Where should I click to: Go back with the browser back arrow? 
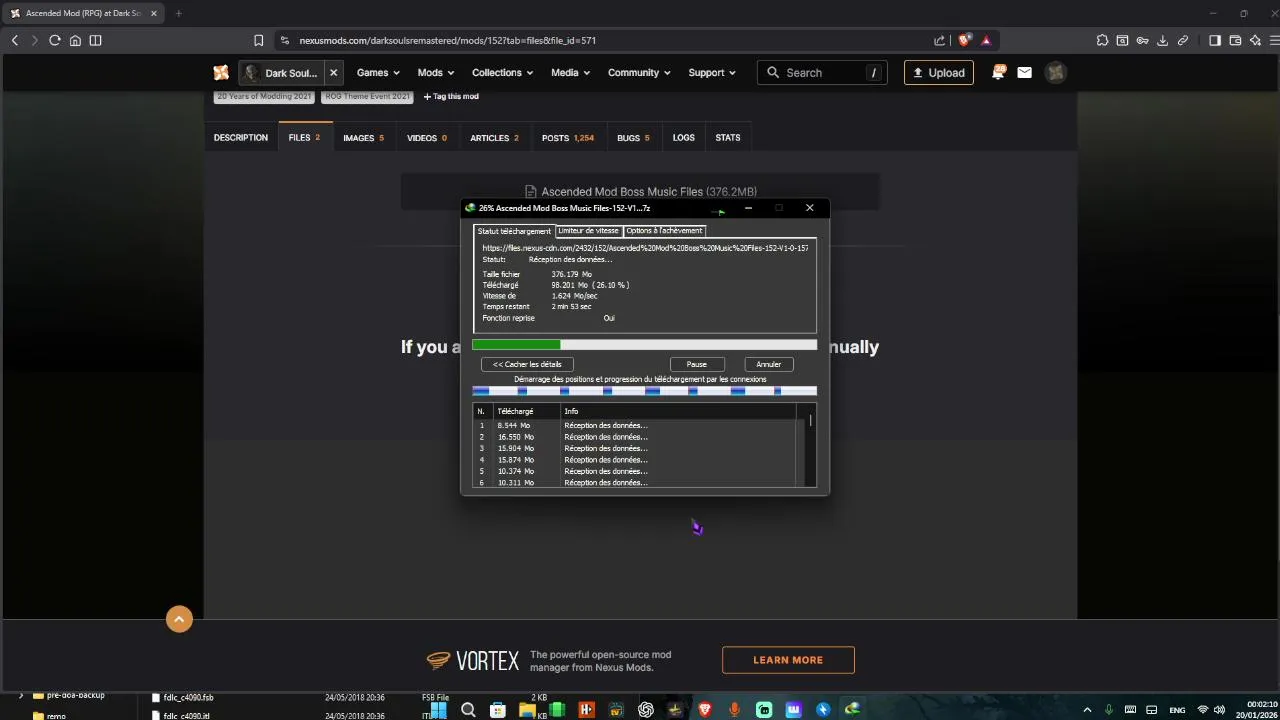click(x=15, y=40)
